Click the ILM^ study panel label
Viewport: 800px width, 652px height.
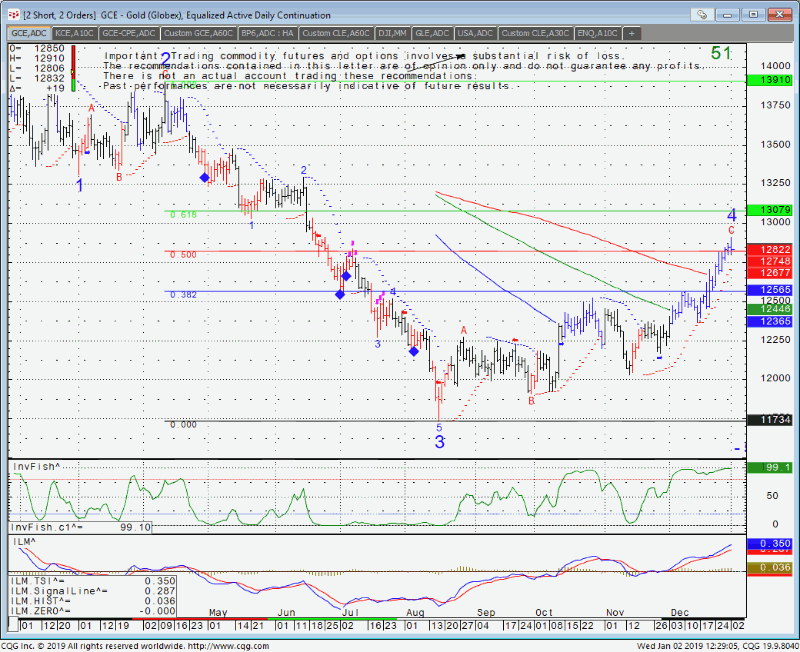point(22,540)
